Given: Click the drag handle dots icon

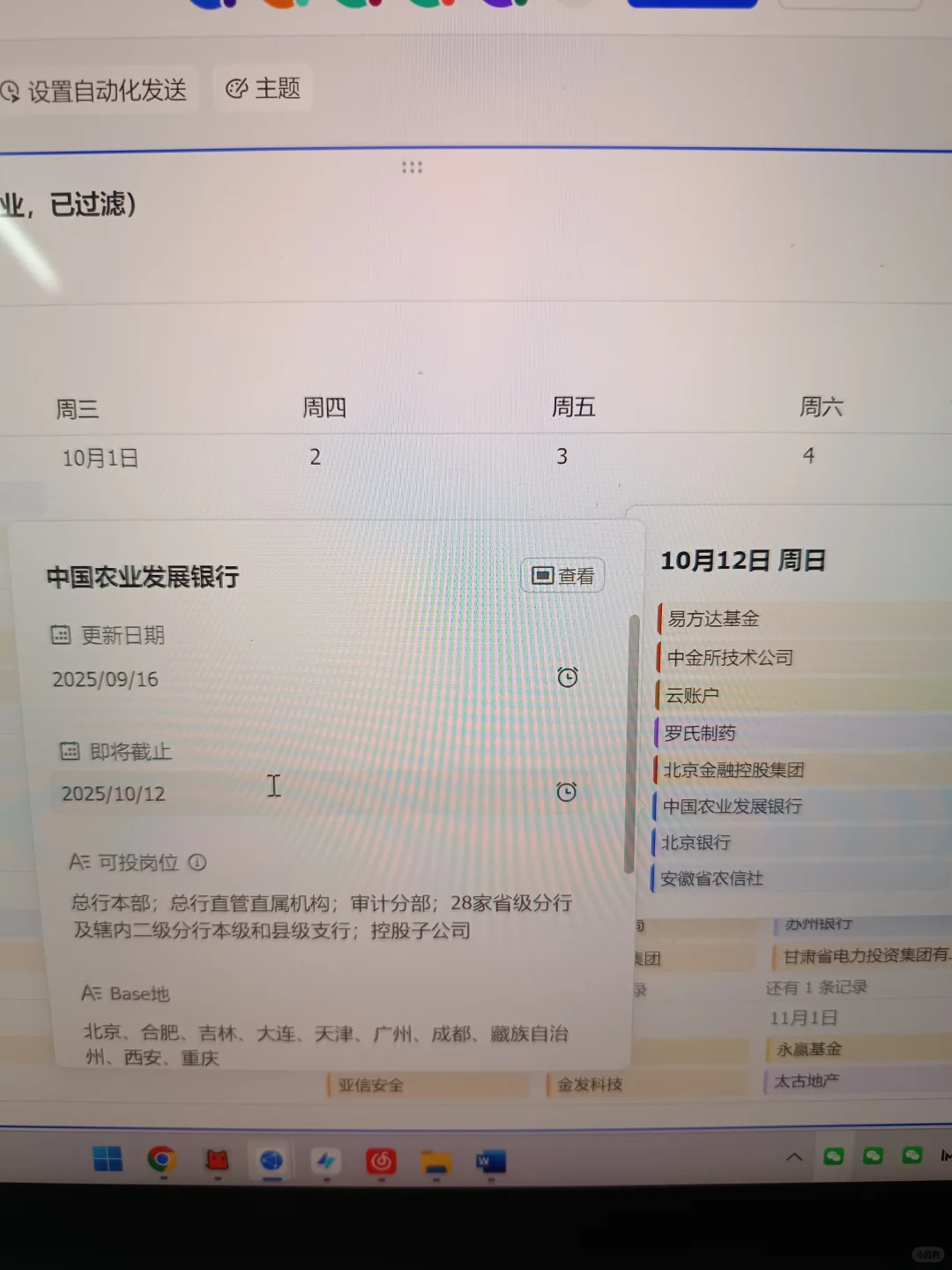Looking at the screenshot, I should pyautogui.click(x=412, y=167).
